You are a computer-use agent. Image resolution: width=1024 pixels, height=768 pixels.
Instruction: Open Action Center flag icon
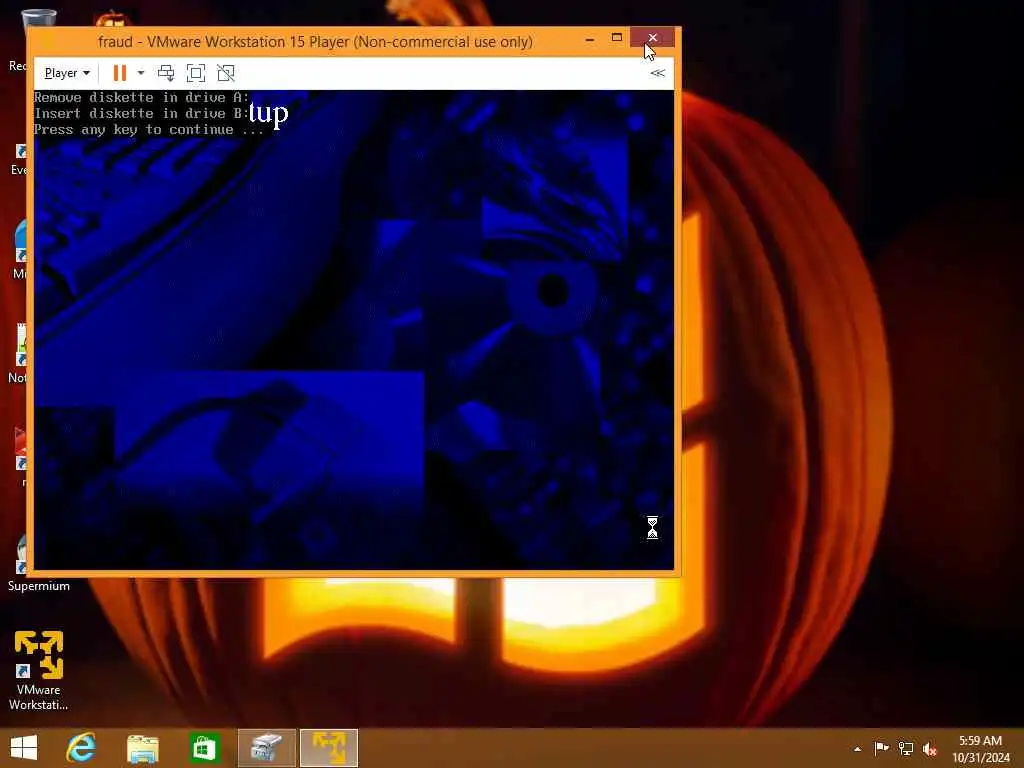click(882, 748)
